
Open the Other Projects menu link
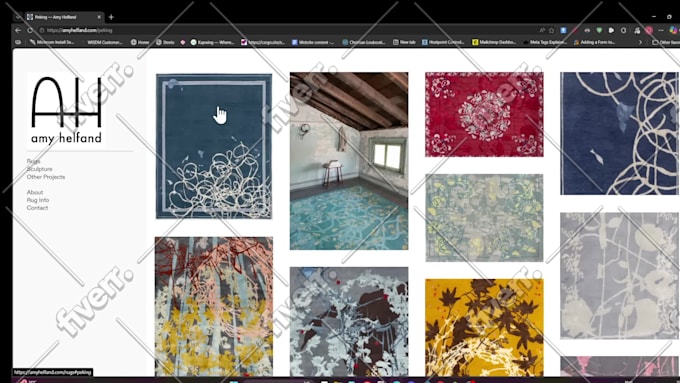pos(46,177)
